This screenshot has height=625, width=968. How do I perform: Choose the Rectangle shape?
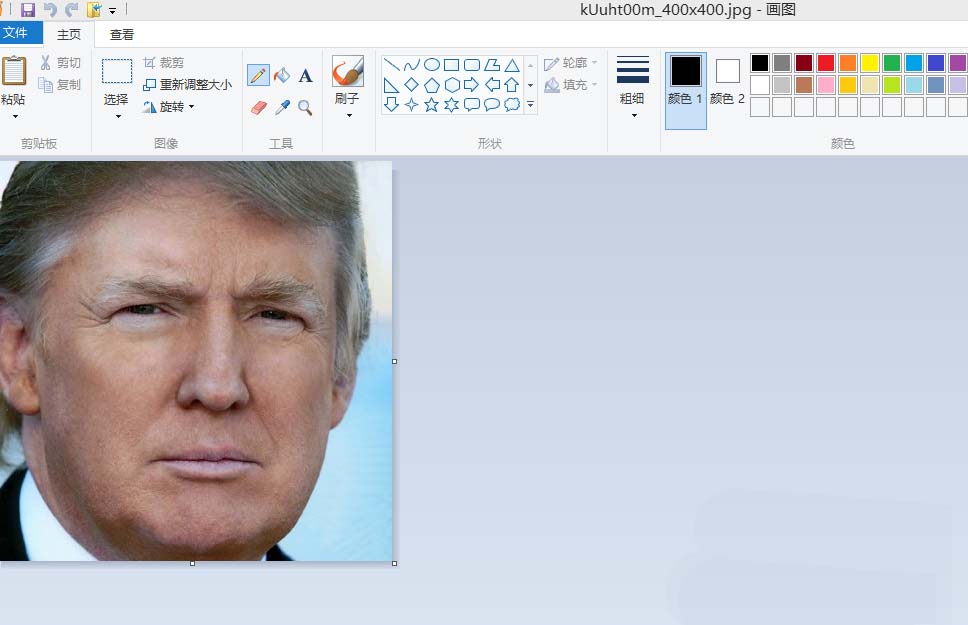click(452, 64)
